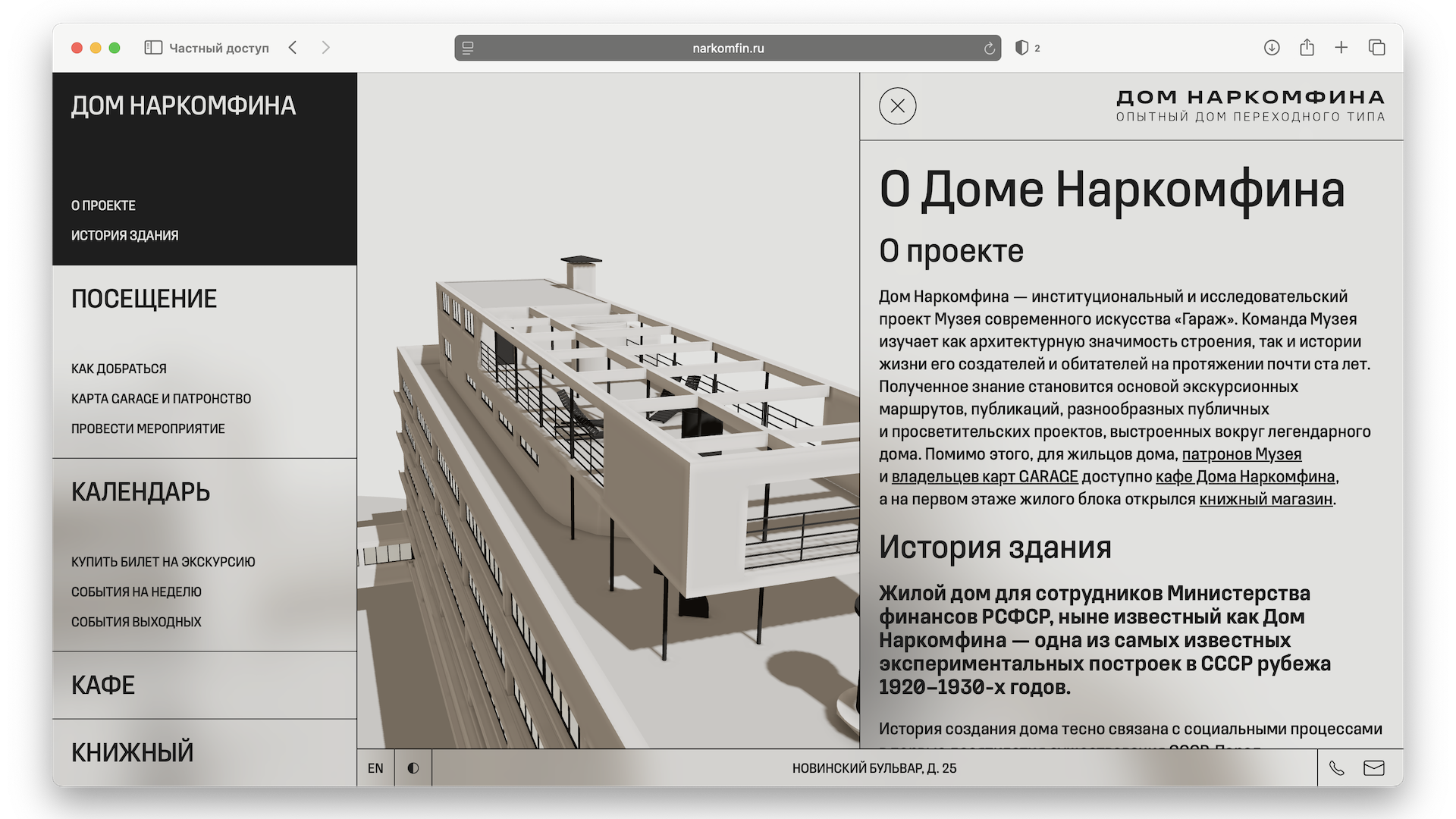Click the phone contact icon
Viewport: 1456px width, 819px height.
(1336, 768)
